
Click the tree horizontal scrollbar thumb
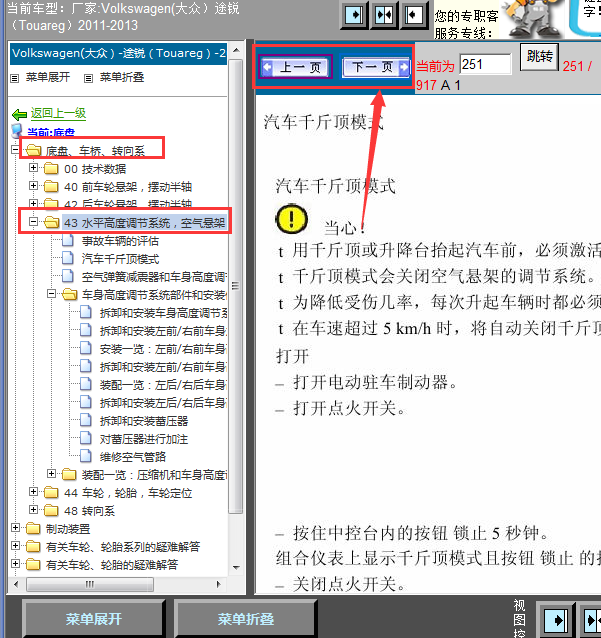point(90,584)
